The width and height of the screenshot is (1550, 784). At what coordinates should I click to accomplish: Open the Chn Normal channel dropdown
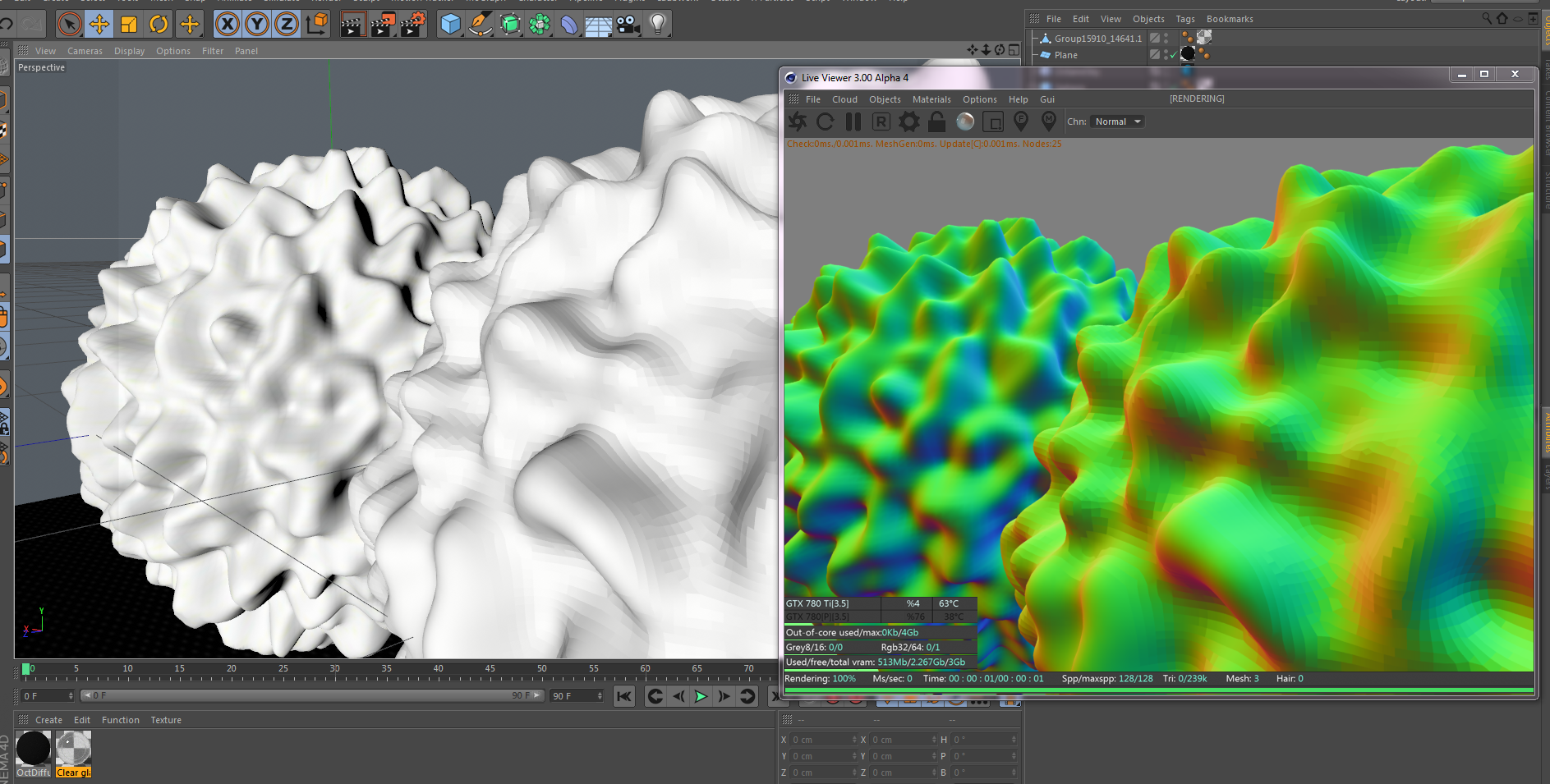click(1118, 121)
